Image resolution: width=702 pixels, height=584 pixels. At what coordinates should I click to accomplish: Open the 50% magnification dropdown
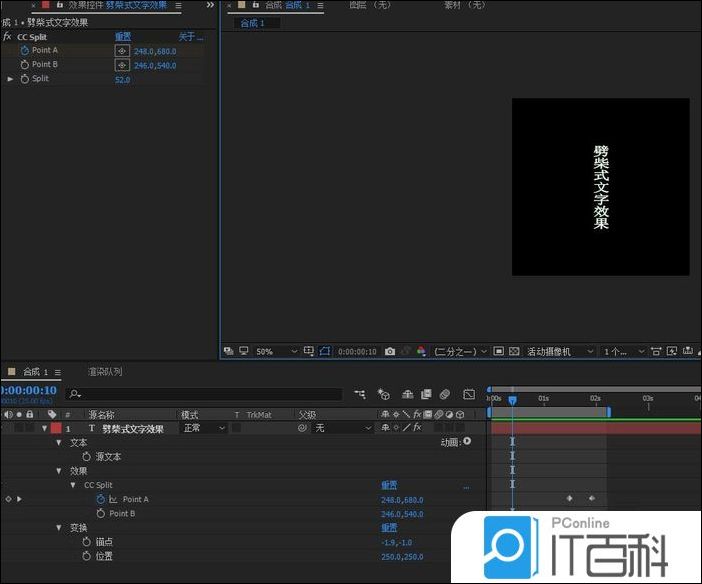[x=276, y=352]
